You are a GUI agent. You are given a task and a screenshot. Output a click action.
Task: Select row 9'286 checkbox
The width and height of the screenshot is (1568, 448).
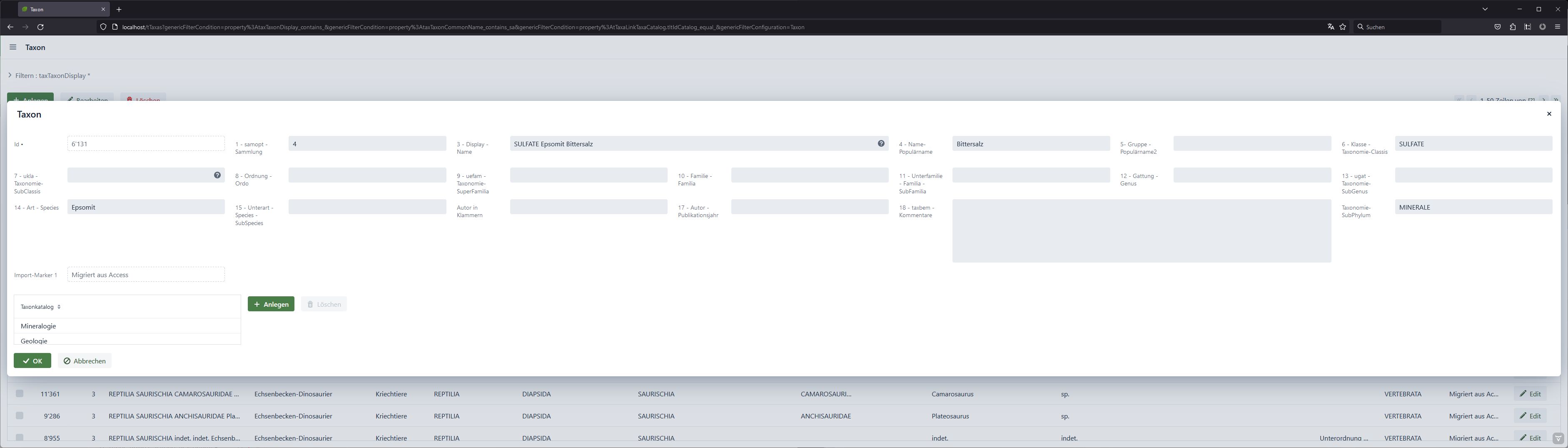click(20, 416)
